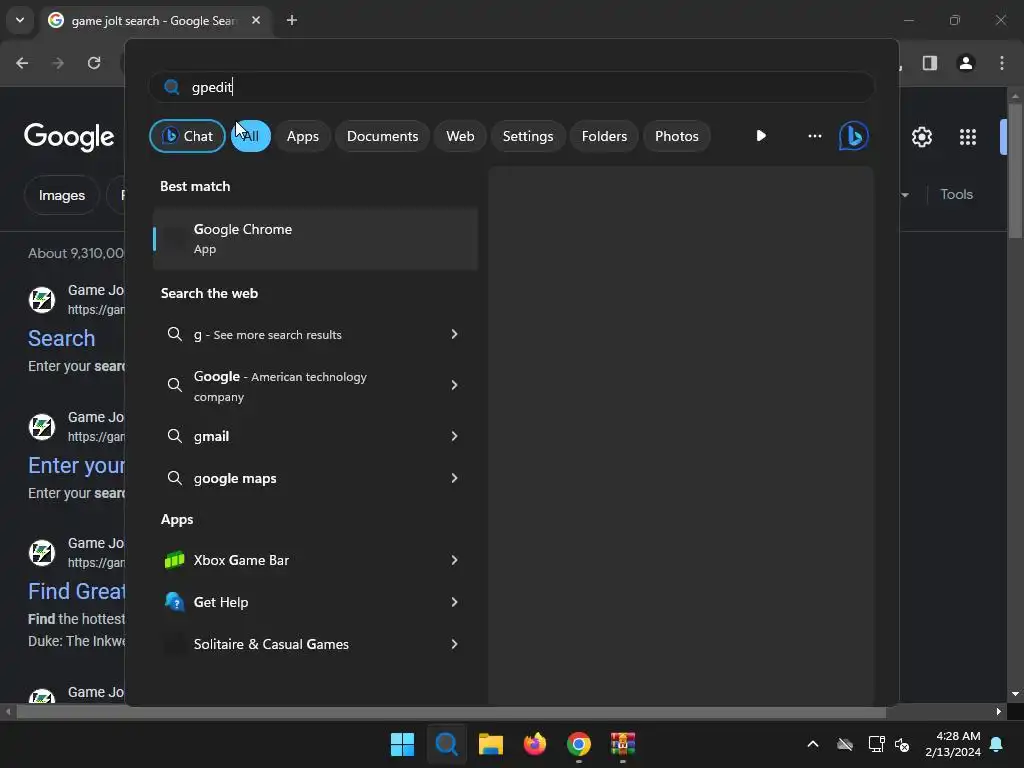The image size is (1024, 768).
Task: Open Google Chrome best match
Action: click(315, 238)
